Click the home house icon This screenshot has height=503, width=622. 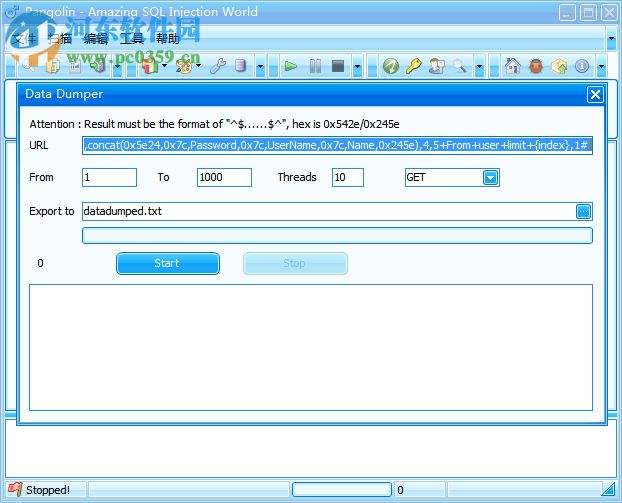coord(513,66)
